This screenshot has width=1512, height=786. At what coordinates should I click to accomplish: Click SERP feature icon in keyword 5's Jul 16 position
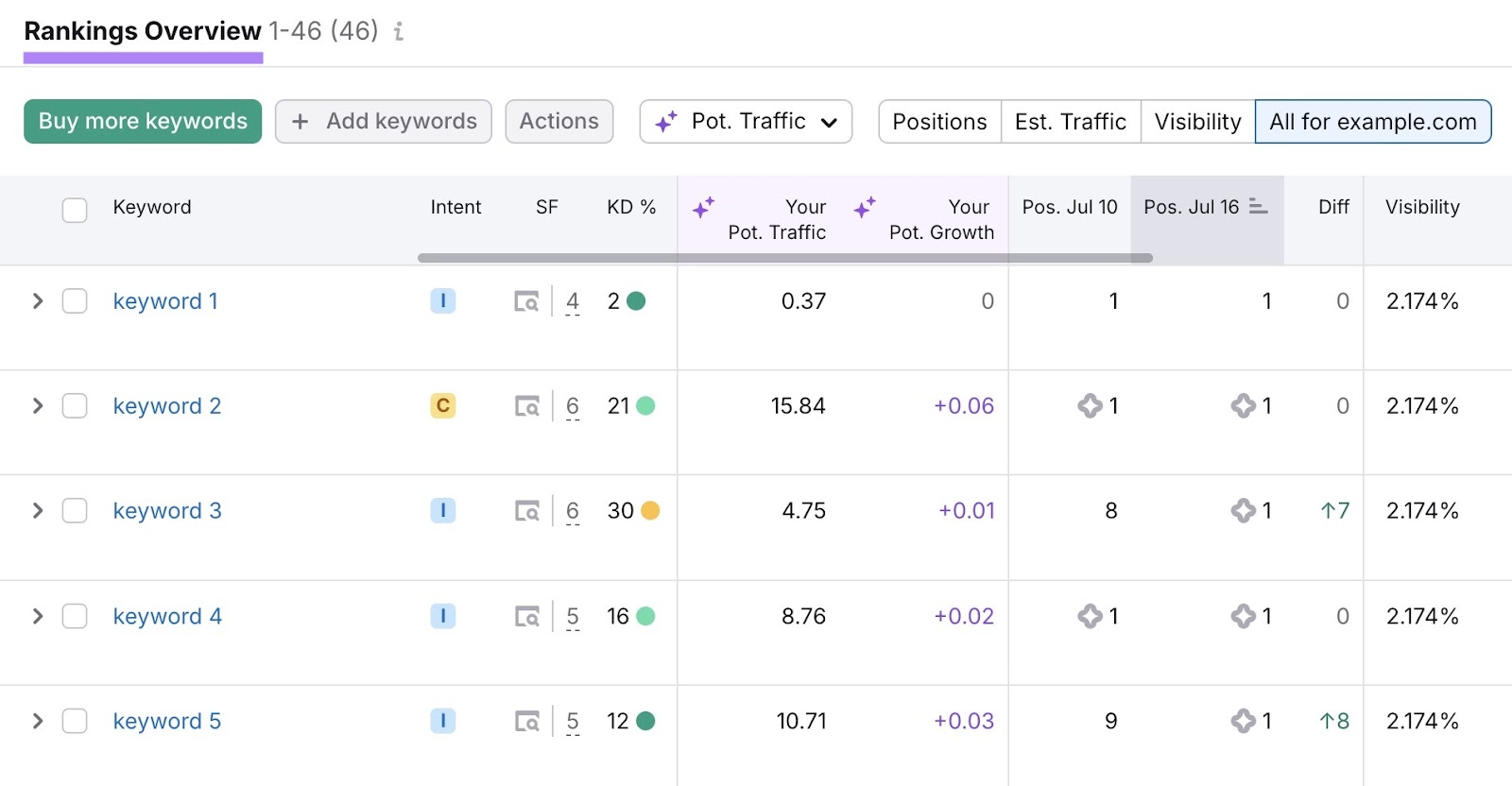[1243, 721]
